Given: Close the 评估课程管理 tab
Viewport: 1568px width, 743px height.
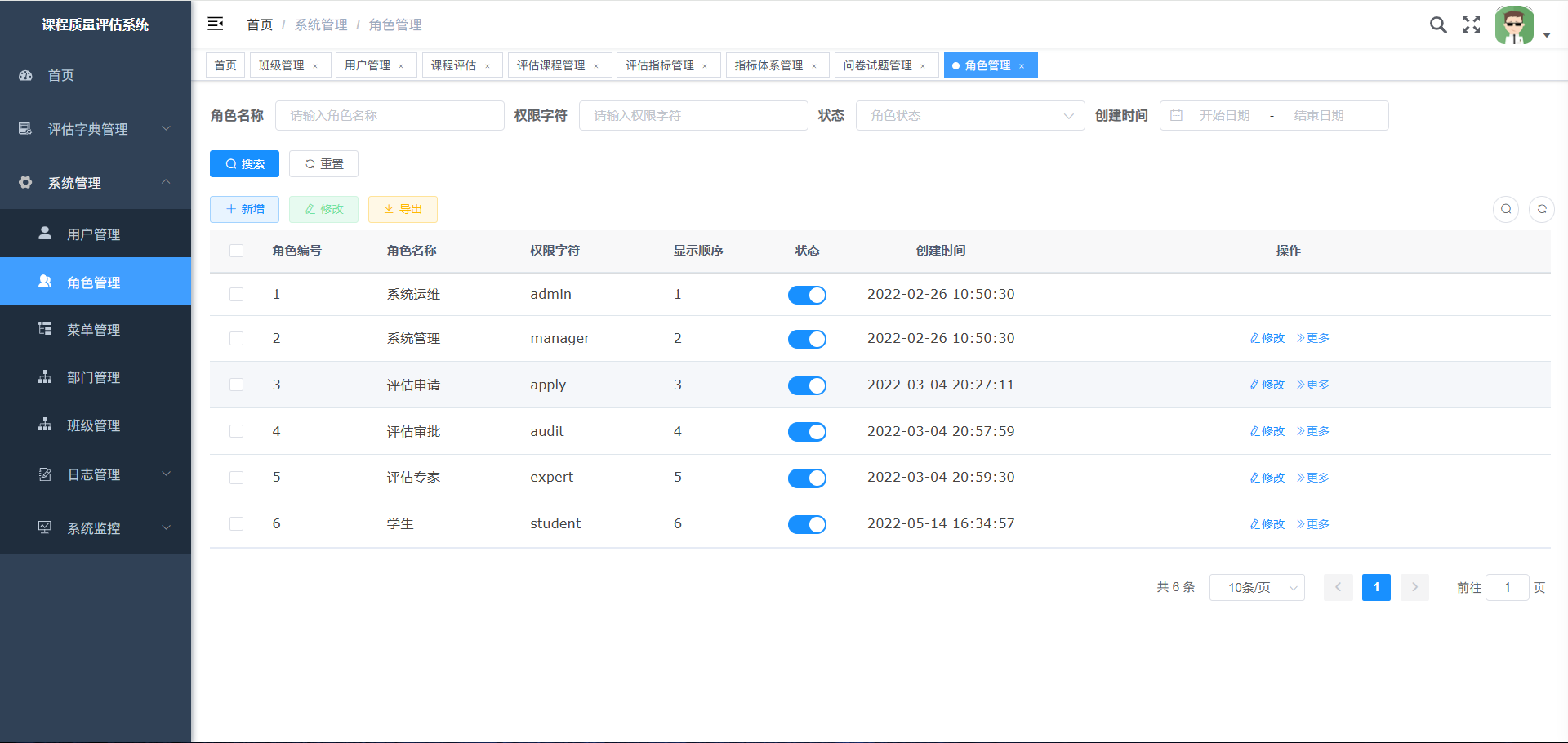Looking at the screenshot, I should point(596,66).
